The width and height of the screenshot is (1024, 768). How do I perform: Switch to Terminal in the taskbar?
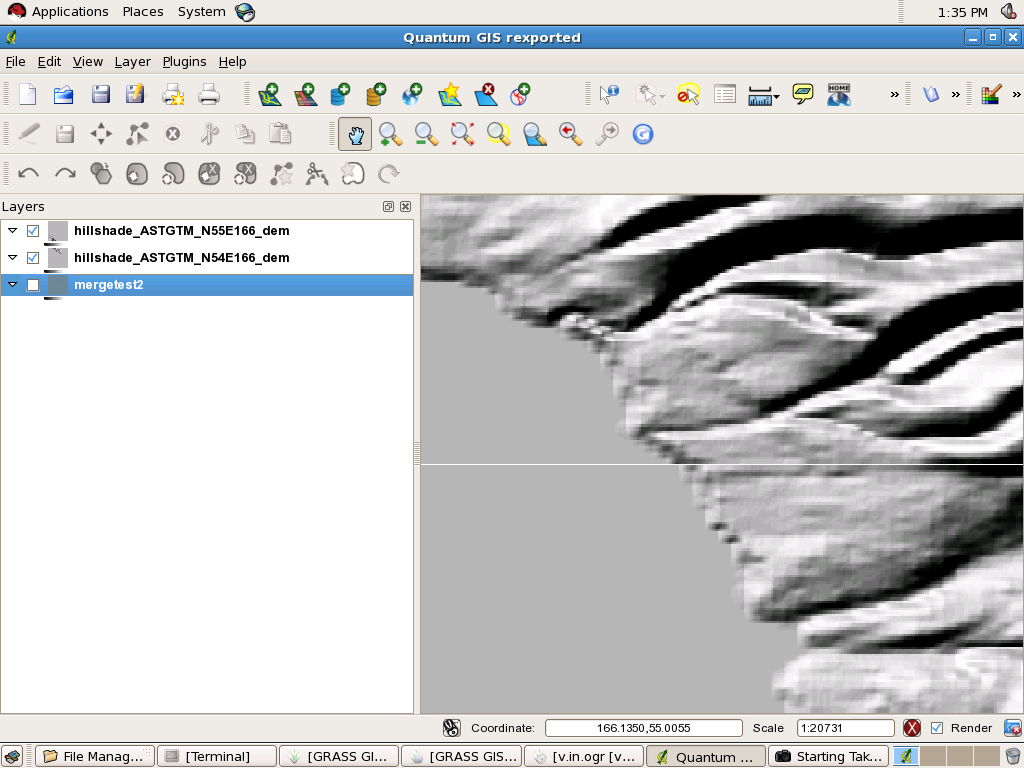click(217, 756)
